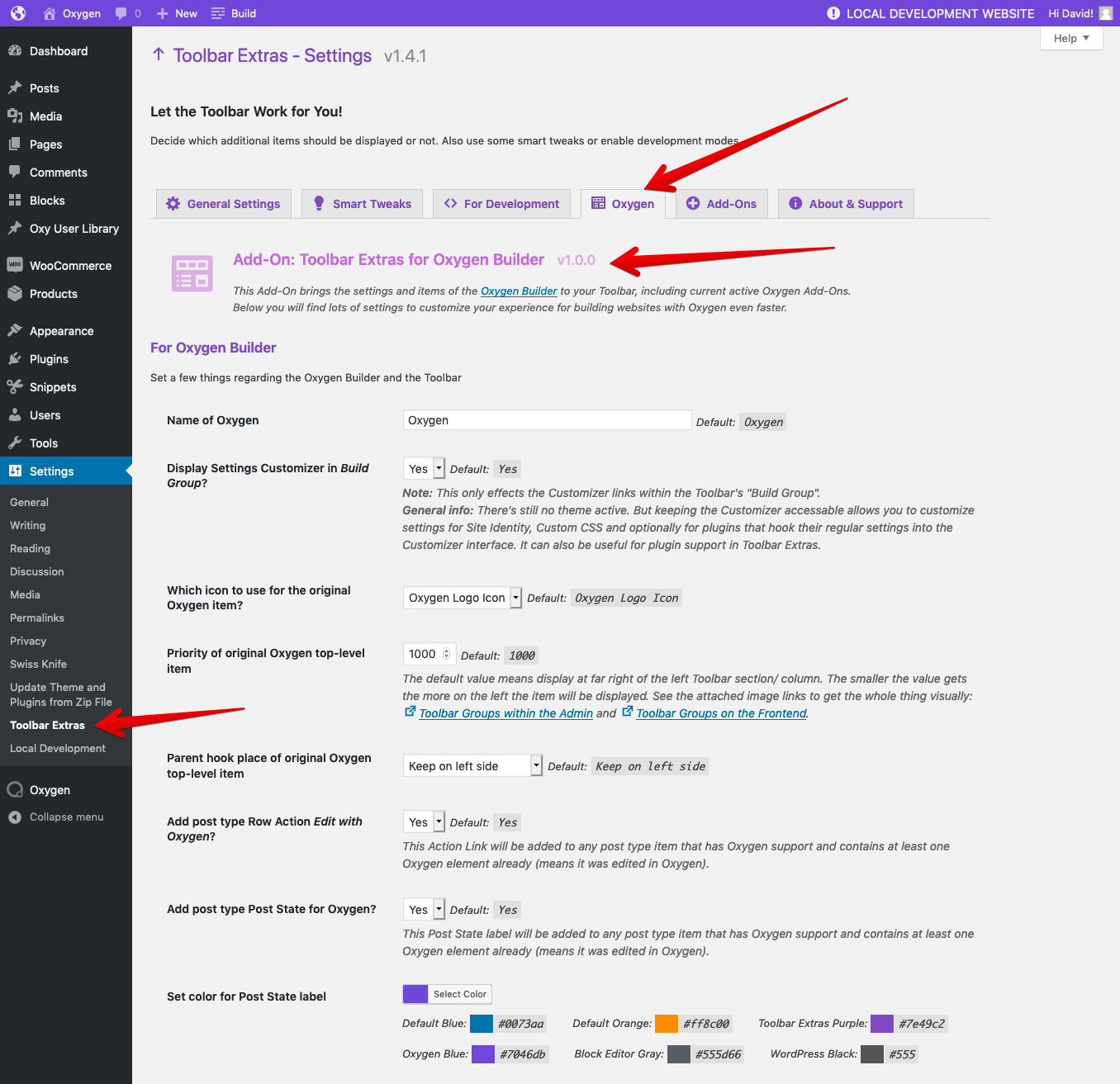Screen dimensions: 1120x1084
Task: Expand the Help dropdown panel
Action: (1071, 38)
